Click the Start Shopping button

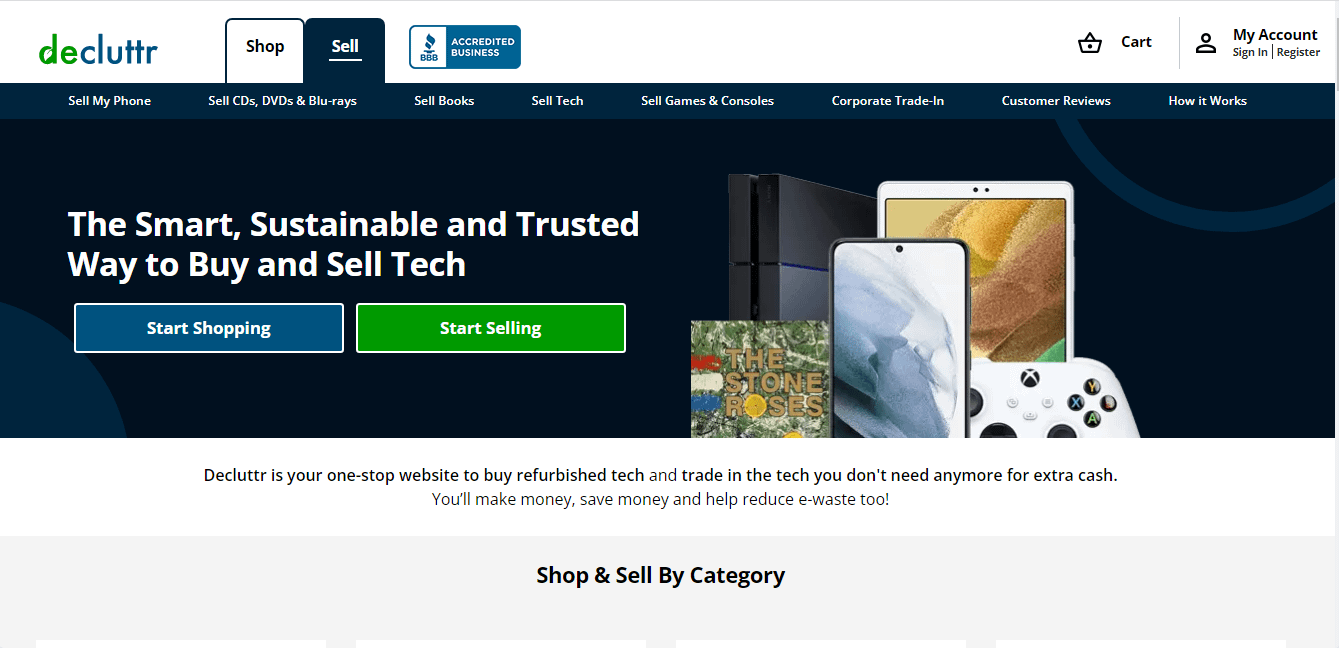(x=209, y=328)
